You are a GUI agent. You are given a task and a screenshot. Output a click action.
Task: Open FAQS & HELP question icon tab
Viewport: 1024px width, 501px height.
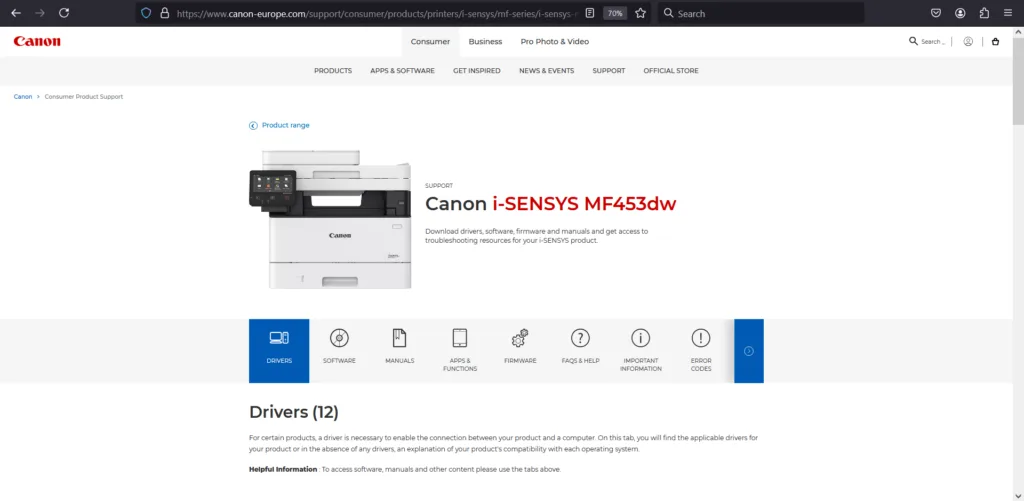point(580,351)
